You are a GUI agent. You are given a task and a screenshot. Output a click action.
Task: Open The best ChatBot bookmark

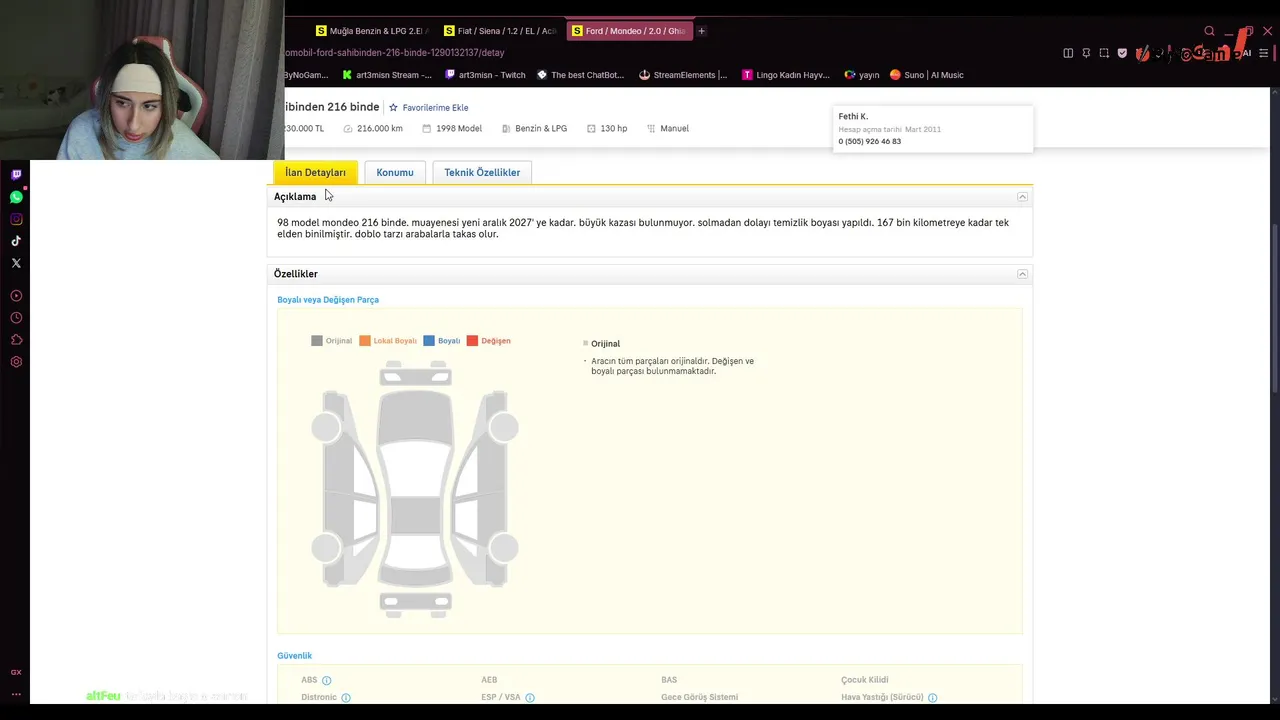pos(580,75)
